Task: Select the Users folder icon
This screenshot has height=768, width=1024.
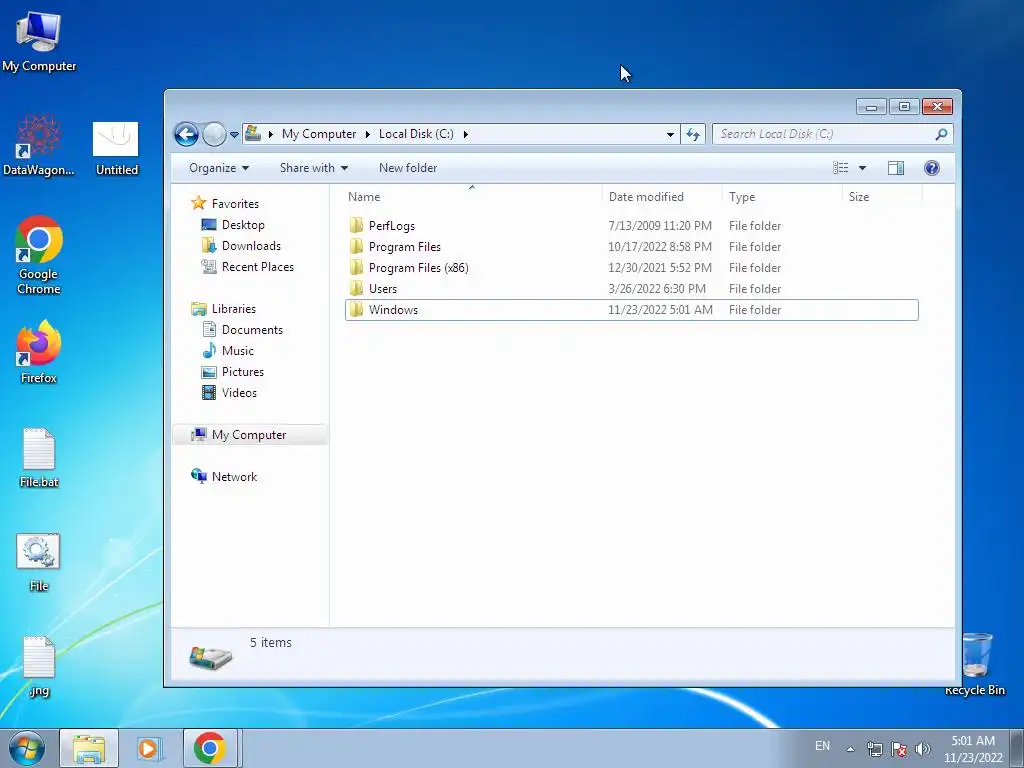Action: coord(357,289)
